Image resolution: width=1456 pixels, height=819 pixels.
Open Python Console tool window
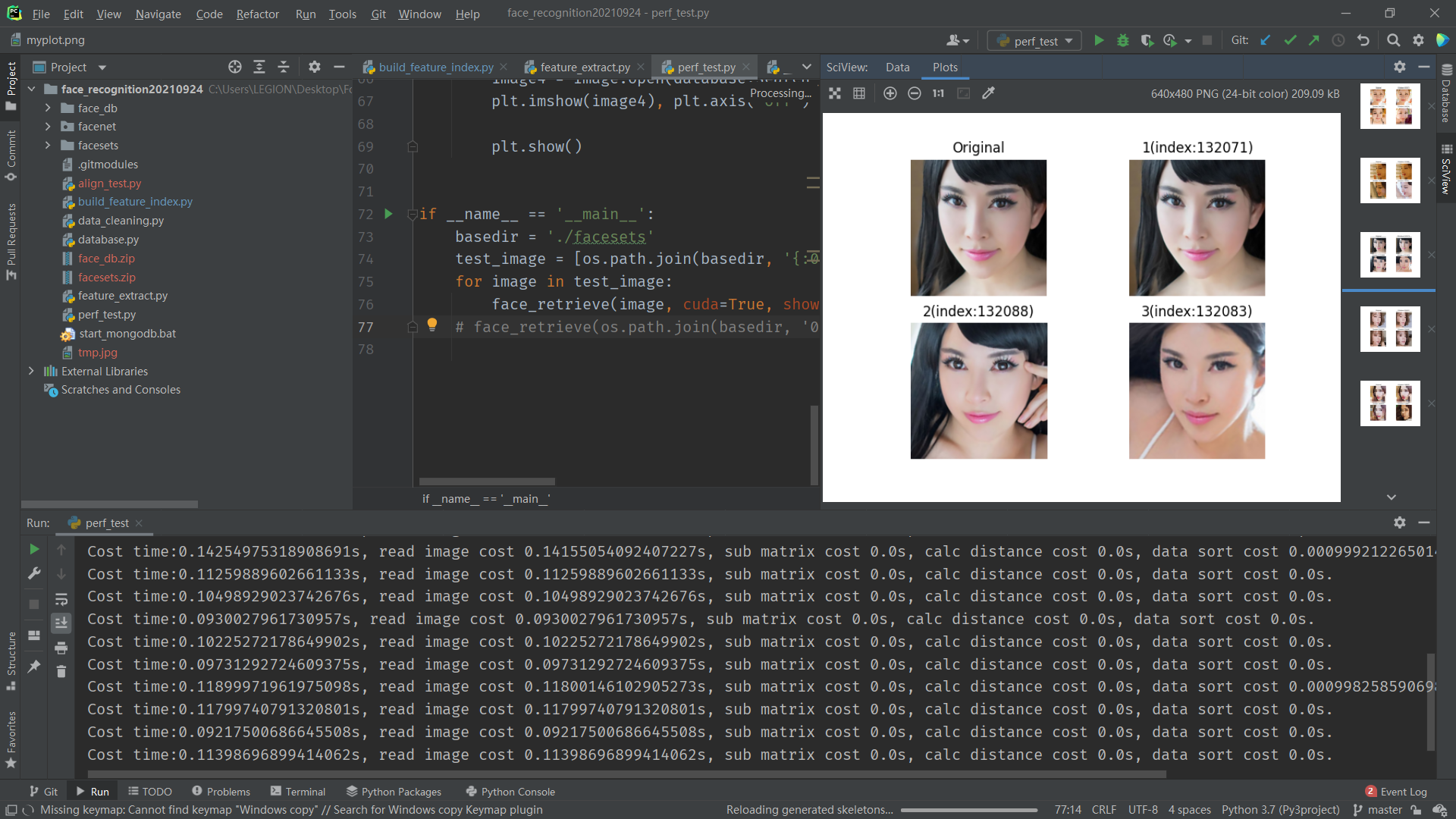[510, 791]
